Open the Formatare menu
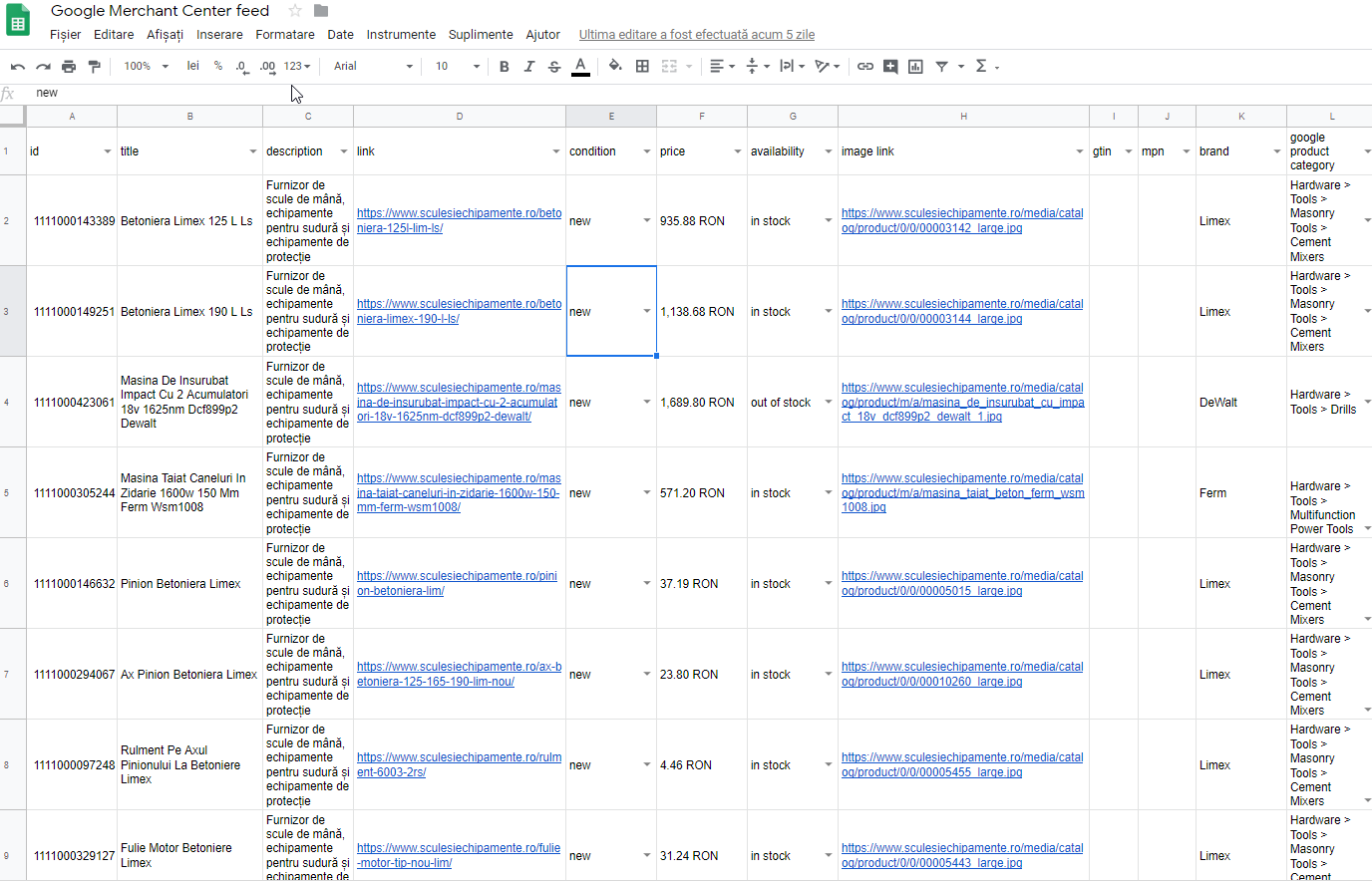Screen dimensions: 1372x881 (x=285, y=35)
